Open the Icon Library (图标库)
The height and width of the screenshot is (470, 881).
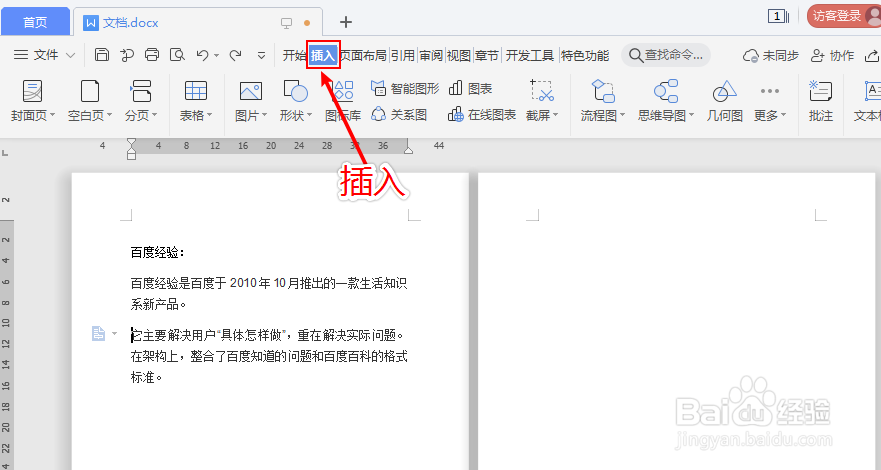point(343,101)
